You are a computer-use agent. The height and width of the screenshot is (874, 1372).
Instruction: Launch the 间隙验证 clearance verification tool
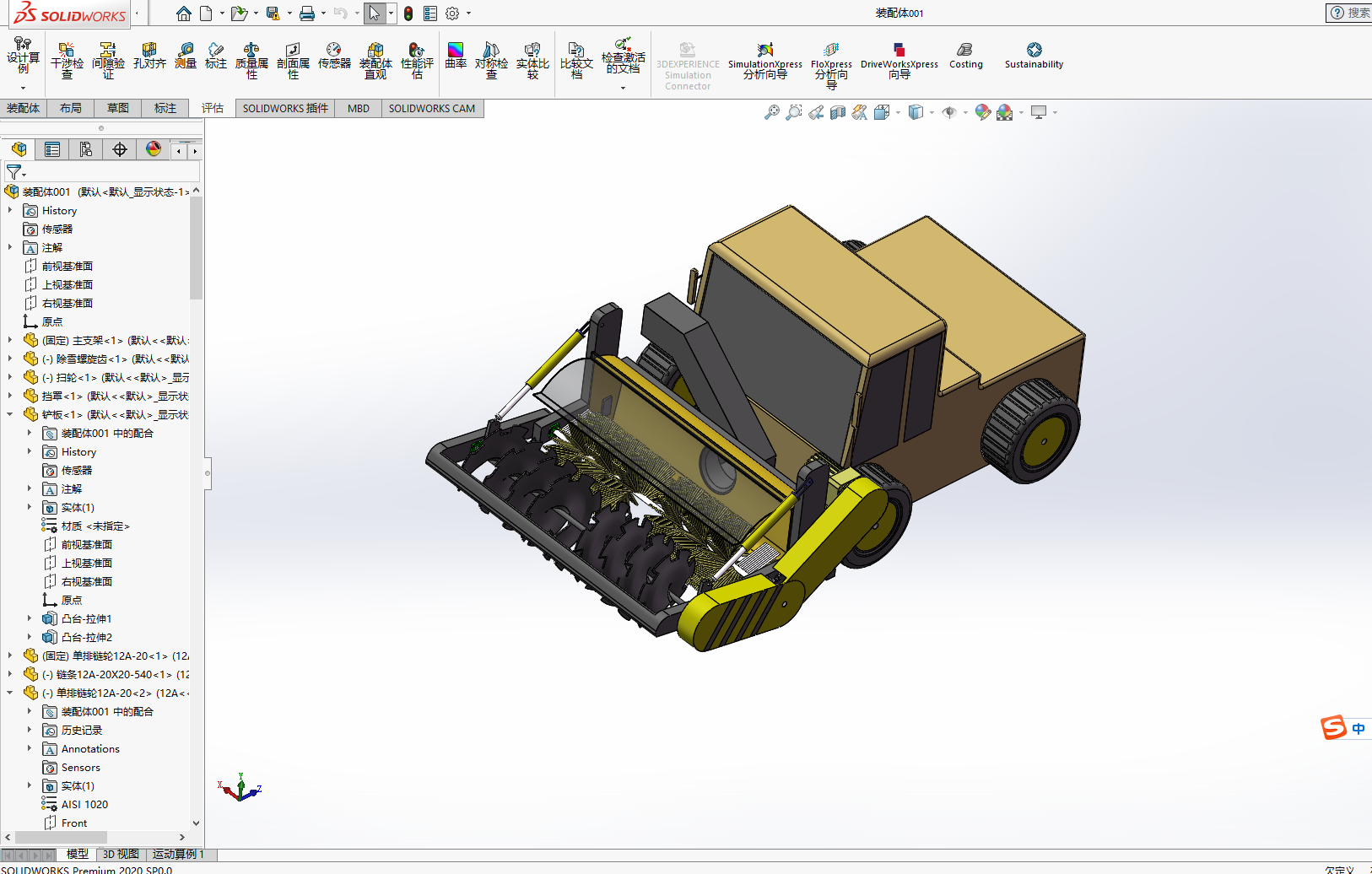point(108,61)
